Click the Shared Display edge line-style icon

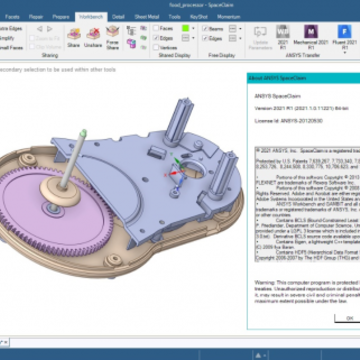[185, 38]
